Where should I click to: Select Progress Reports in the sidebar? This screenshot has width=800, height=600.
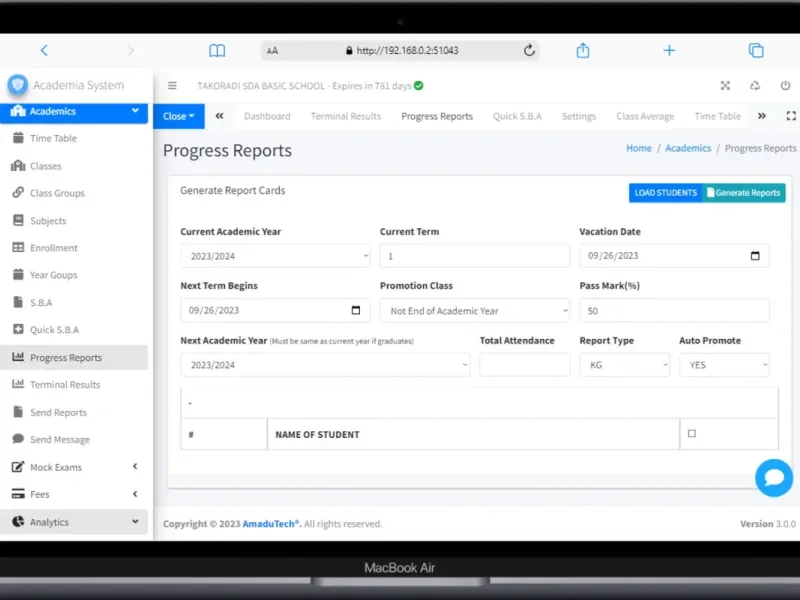pos(74,357)
